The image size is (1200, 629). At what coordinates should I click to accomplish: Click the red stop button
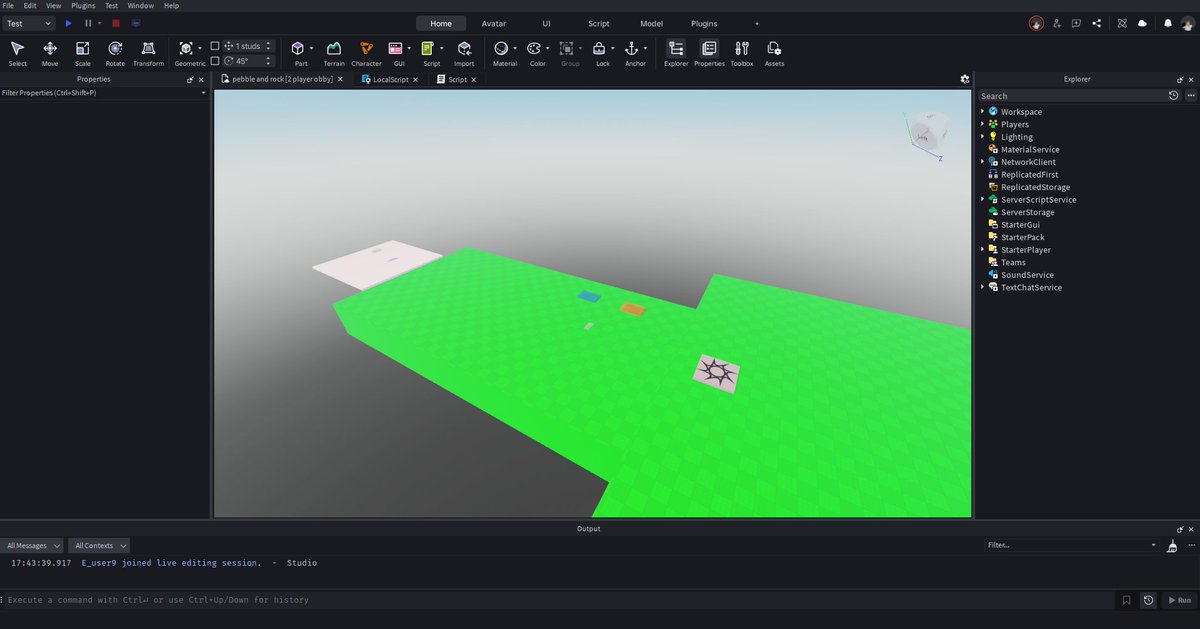(x=116, y=22)
